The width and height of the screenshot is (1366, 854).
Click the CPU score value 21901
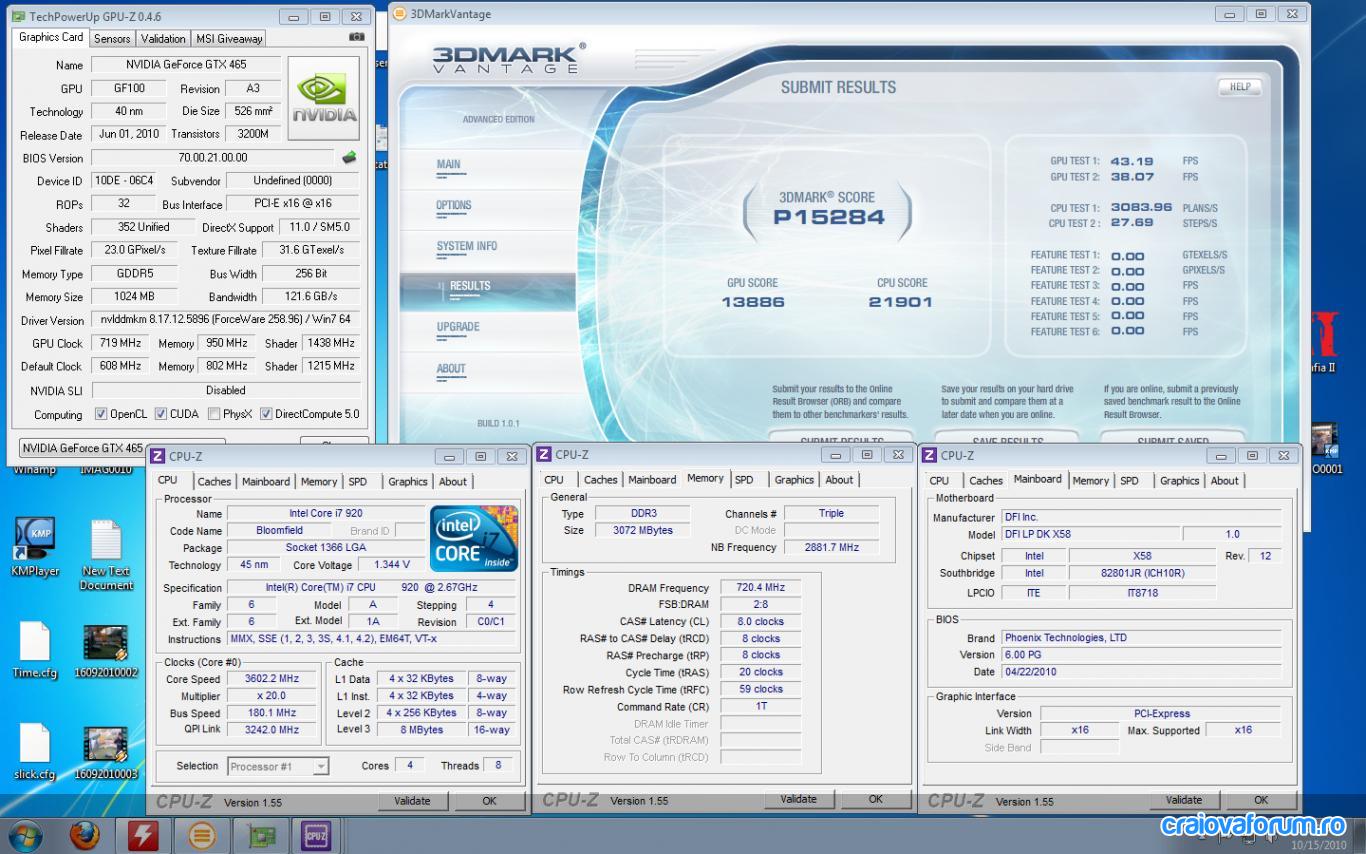tap(901, 302)
